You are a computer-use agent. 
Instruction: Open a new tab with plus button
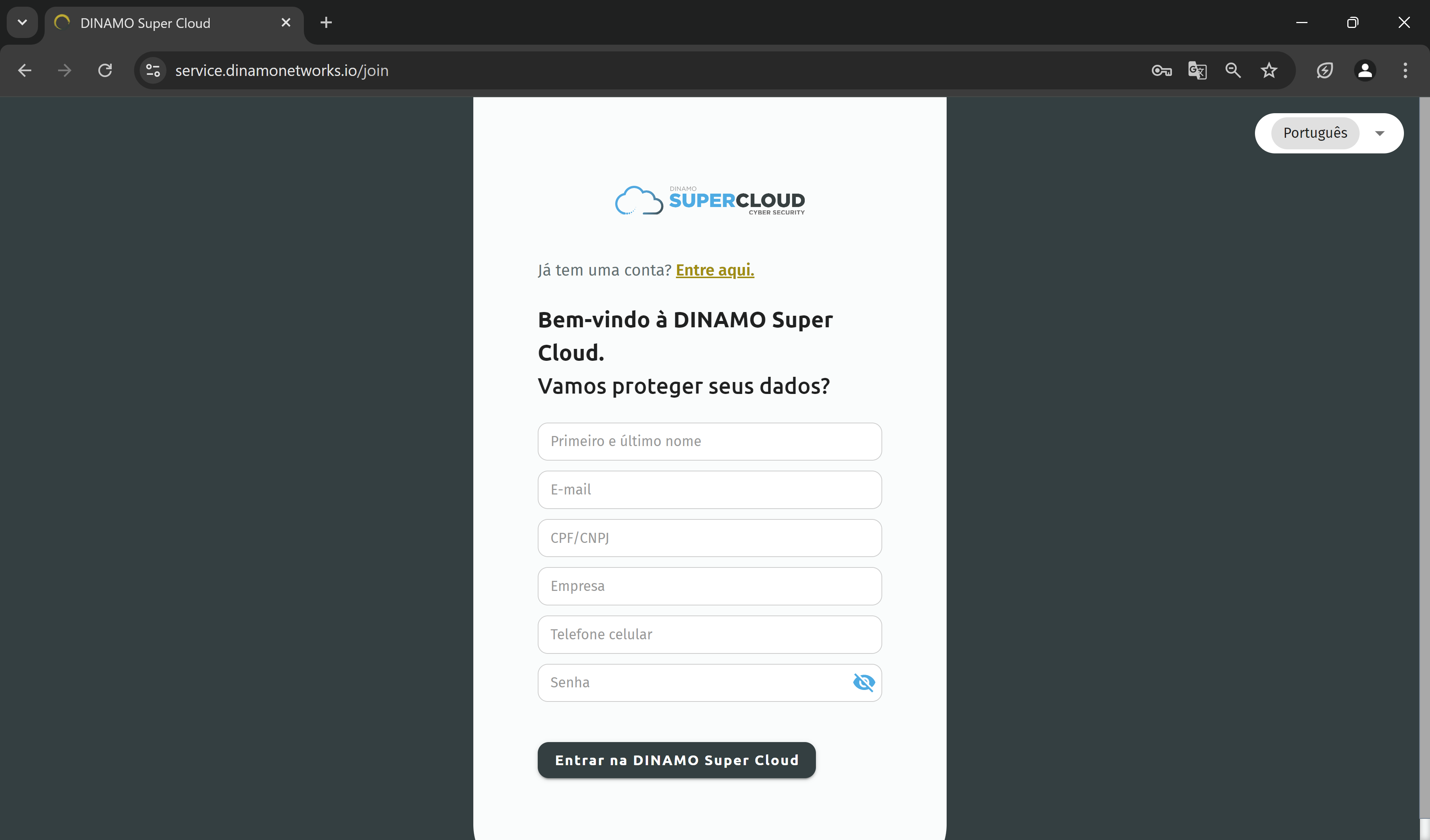pos(326,23)
